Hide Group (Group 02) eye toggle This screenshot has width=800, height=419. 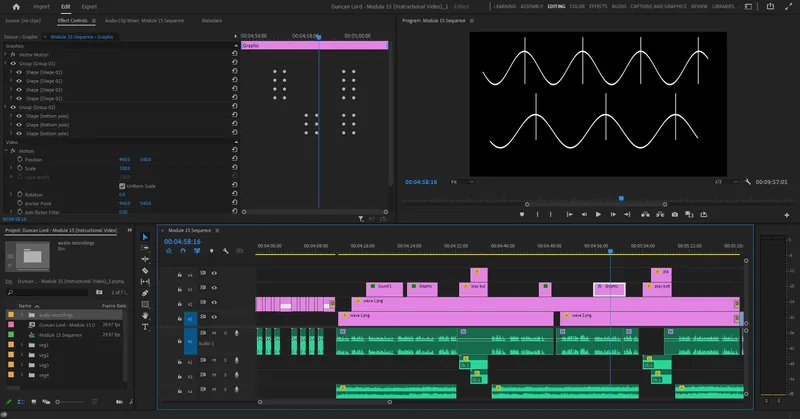(x=13, y=108)
